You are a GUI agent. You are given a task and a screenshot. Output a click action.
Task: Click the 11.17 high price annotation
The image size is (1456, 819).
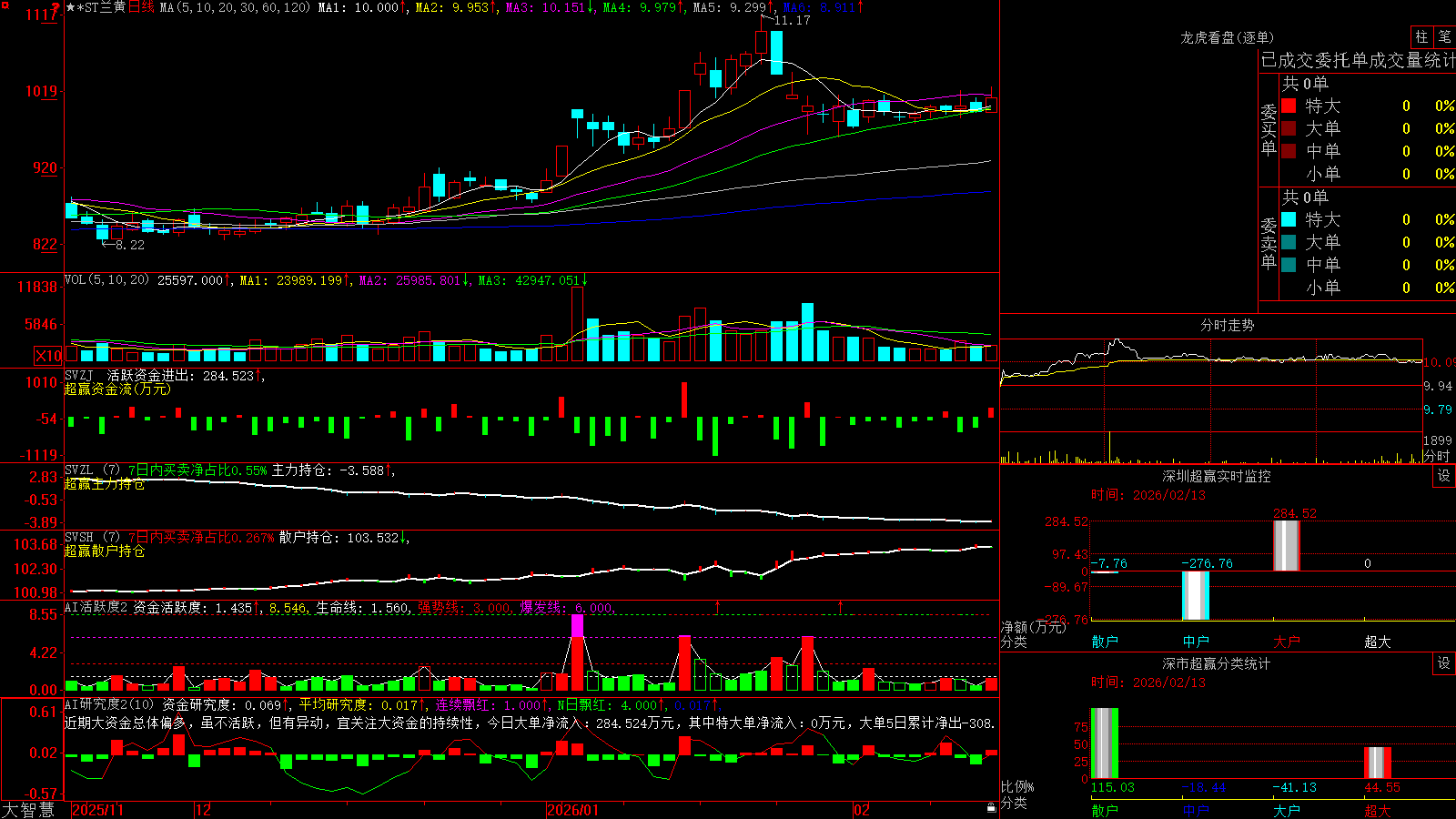pyautogui.click(x=792, y=20)
